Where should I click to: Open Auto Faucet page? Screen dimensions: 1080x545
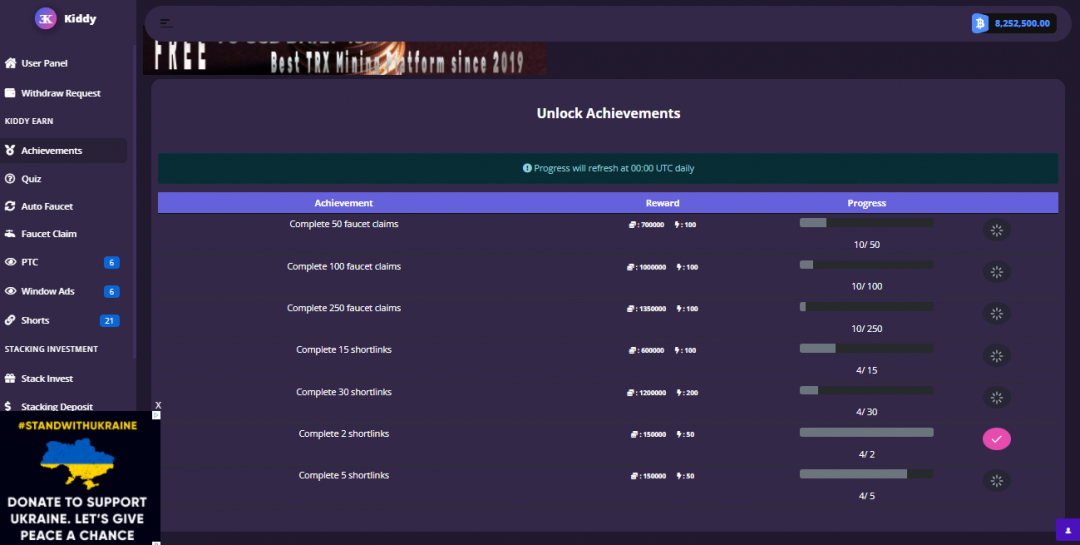(x=47, y=206)
